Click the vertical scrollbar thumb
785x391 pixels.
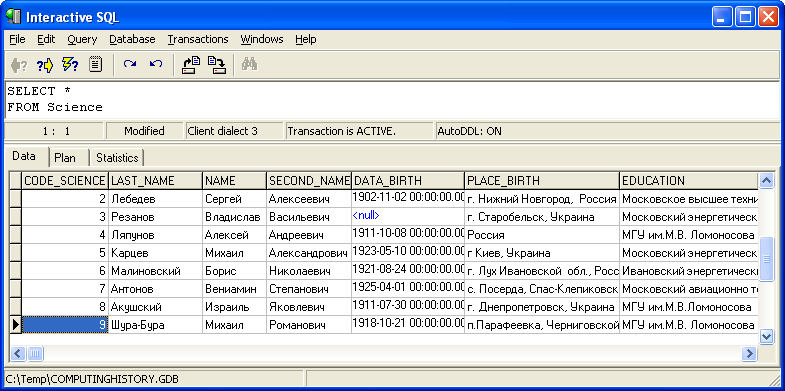tap(766, 259)
